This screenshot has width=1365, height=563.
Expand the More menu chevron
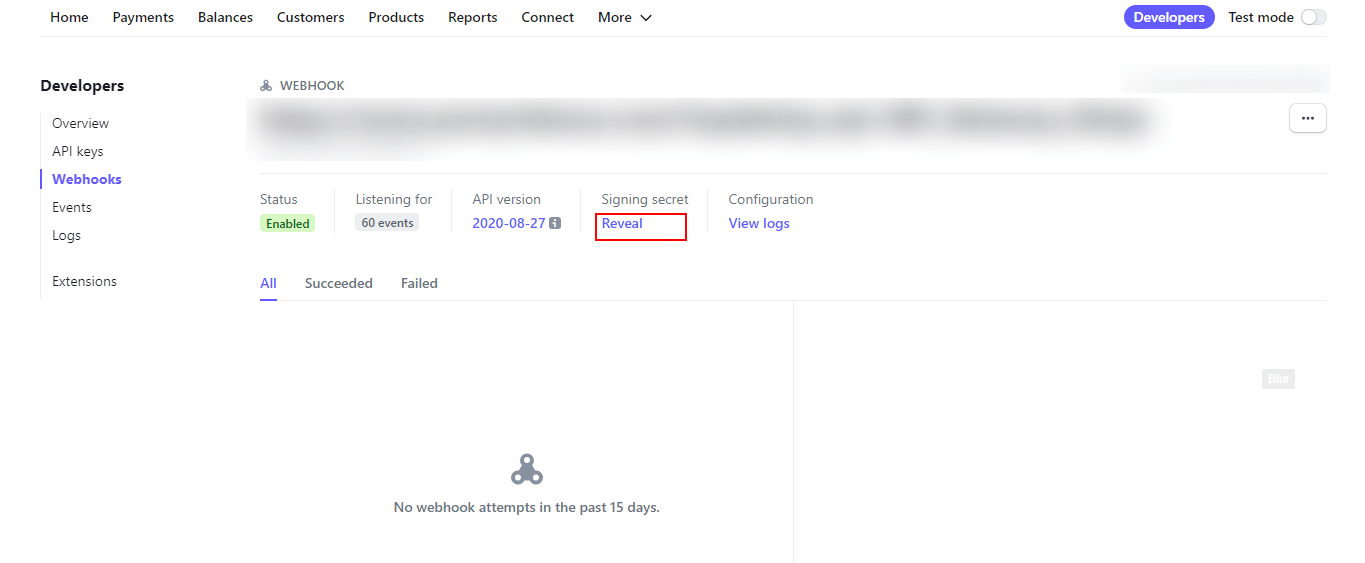(x=645, y=18)
